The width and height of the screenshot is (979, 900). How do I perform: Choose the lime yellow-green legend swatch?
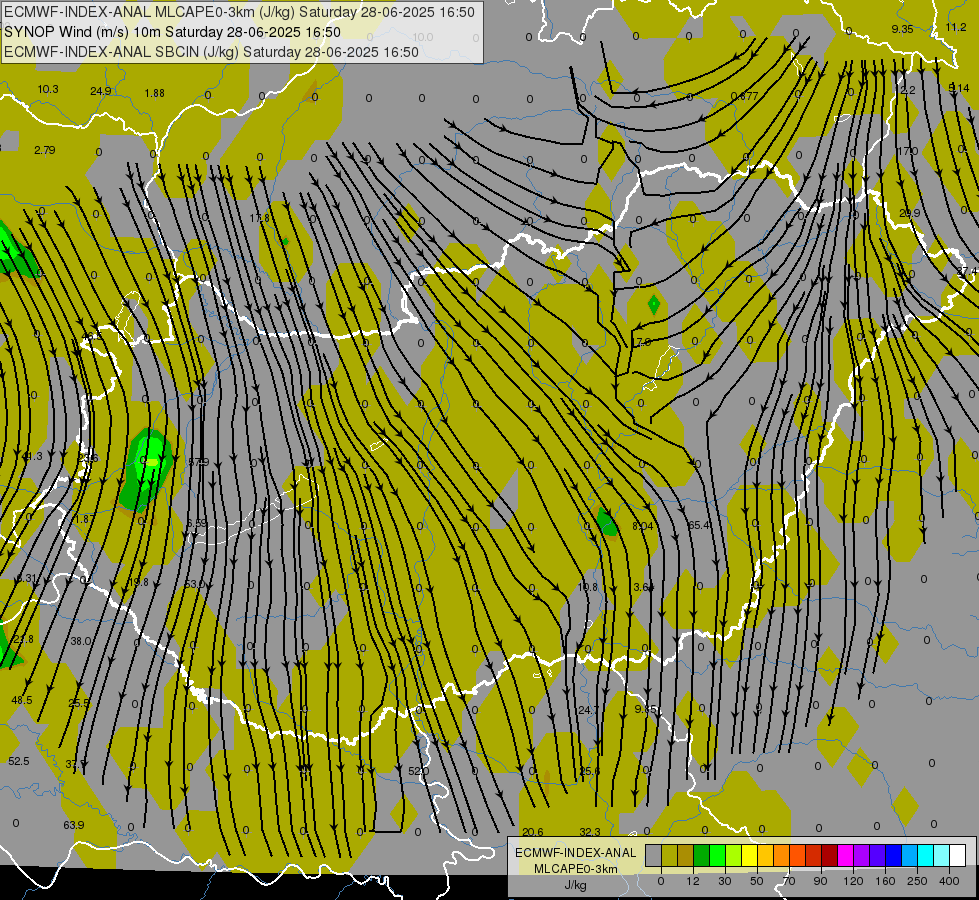pos(734,856)
